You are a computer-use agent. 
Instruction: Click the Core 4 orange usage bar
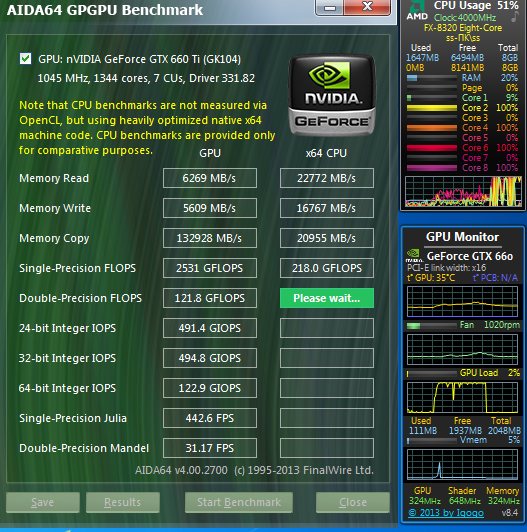432,128
